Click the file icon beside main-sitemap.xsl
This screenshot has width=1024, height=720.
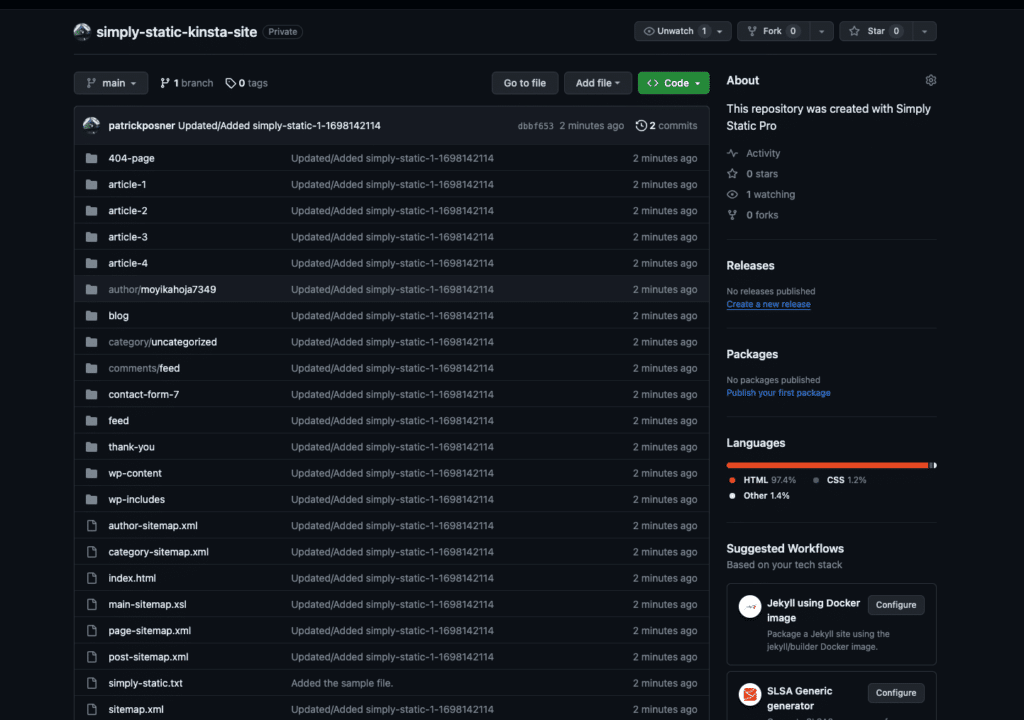92,604
